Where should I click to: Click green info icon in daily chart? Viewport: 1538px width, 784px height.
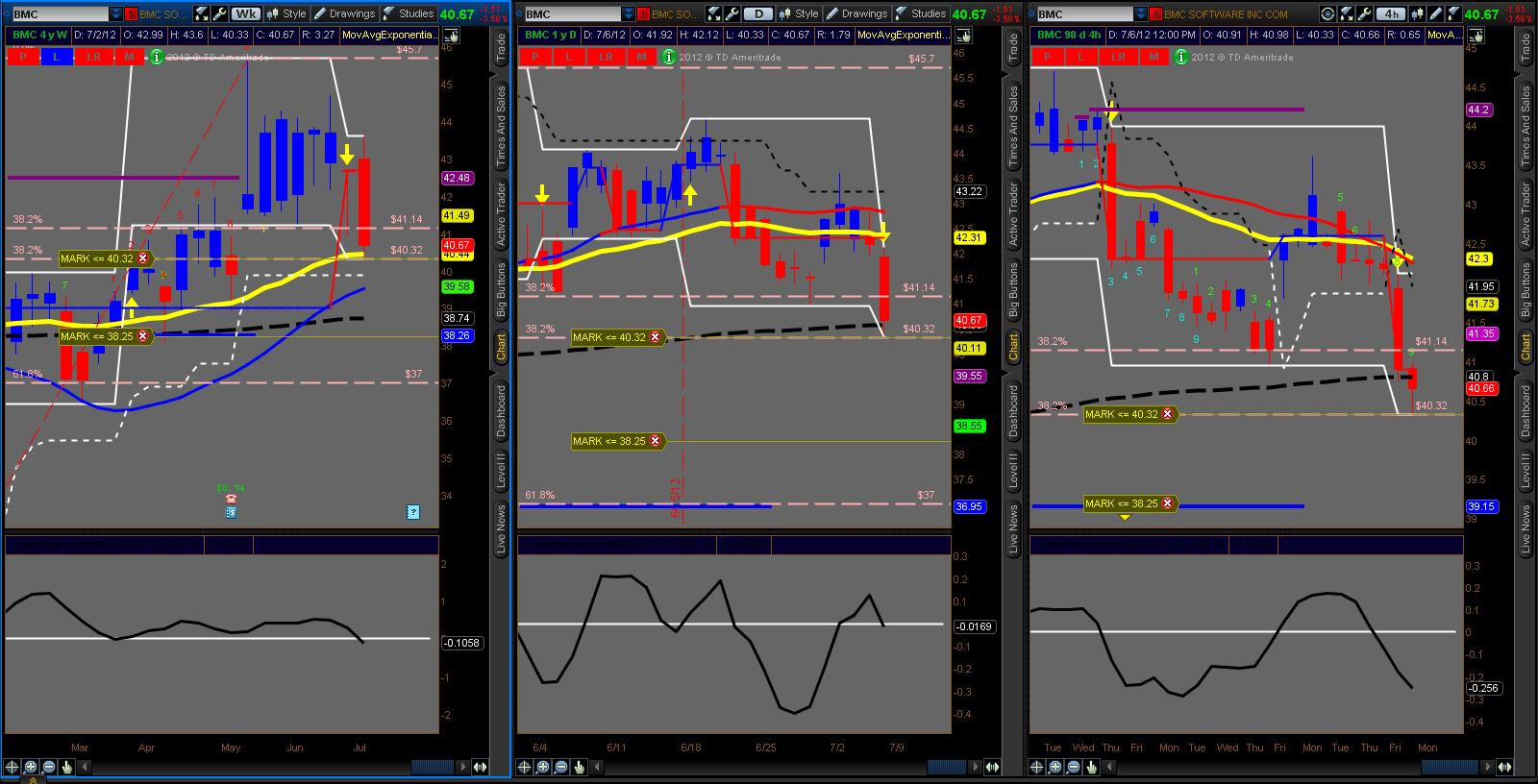tap(669, 57)
